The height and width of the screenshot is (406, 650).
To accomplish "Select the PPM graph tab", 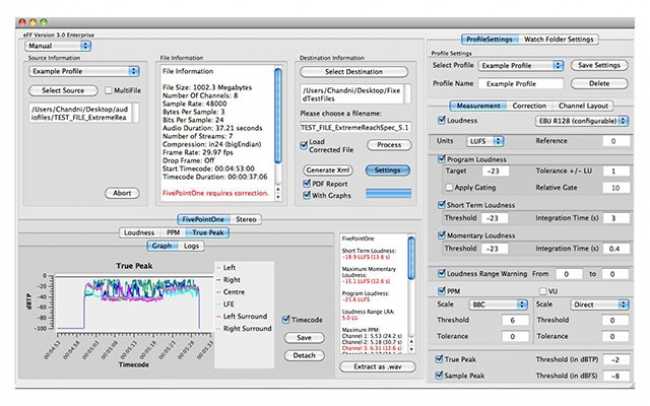I will tap(173, 233).
